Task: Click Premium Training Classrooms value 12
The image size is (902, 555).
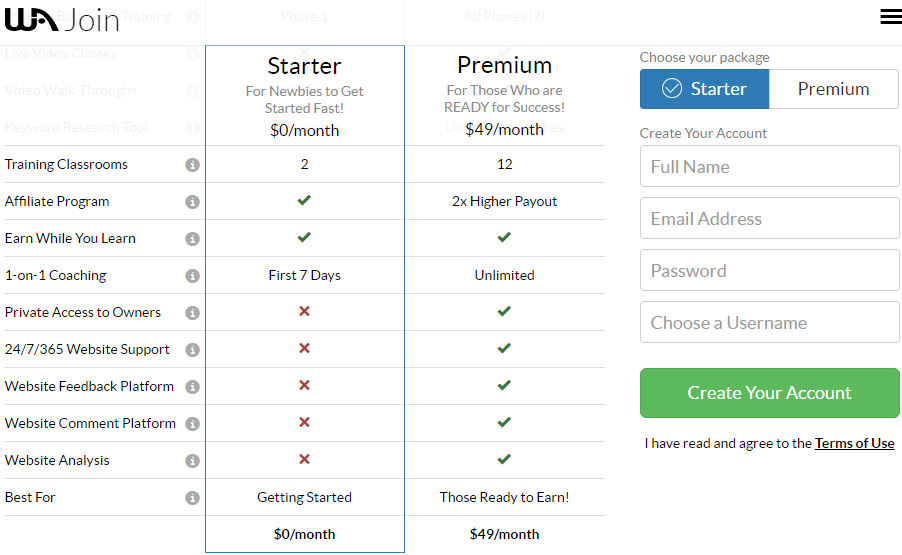Action: pyautogui.click(x=504, y=164)
